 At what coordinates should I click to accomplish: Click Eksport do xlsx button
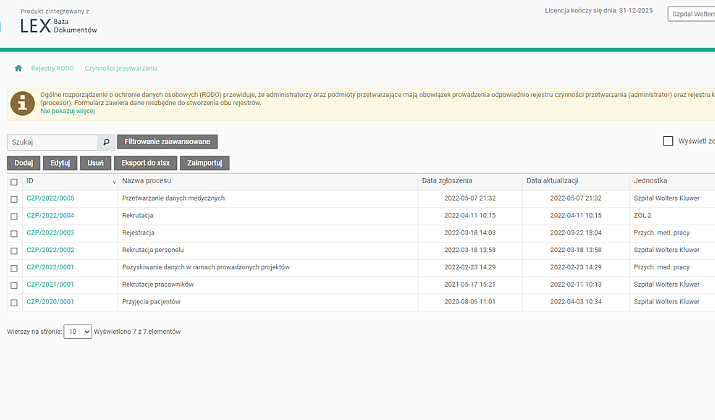coord(145,162)
